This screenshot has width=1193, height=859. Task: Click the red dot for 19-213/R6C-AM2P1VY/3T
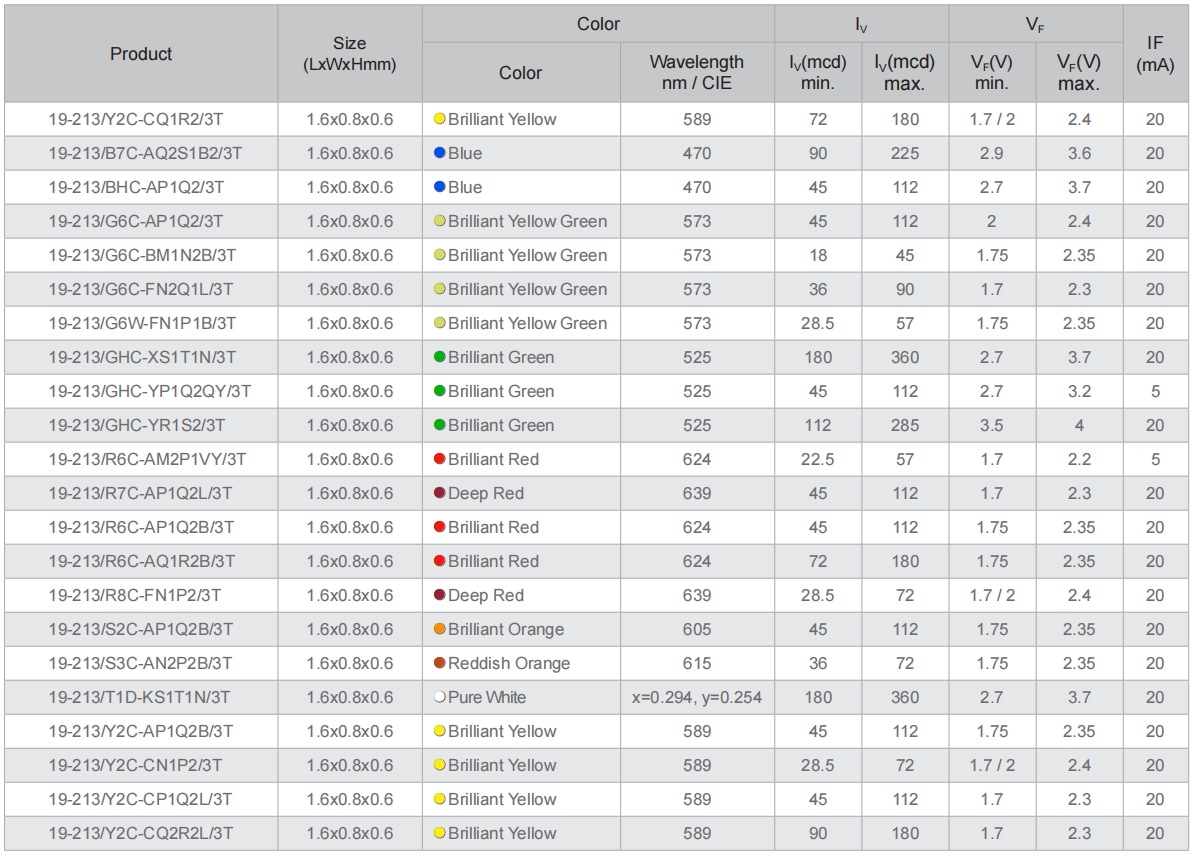pos(439,459)
